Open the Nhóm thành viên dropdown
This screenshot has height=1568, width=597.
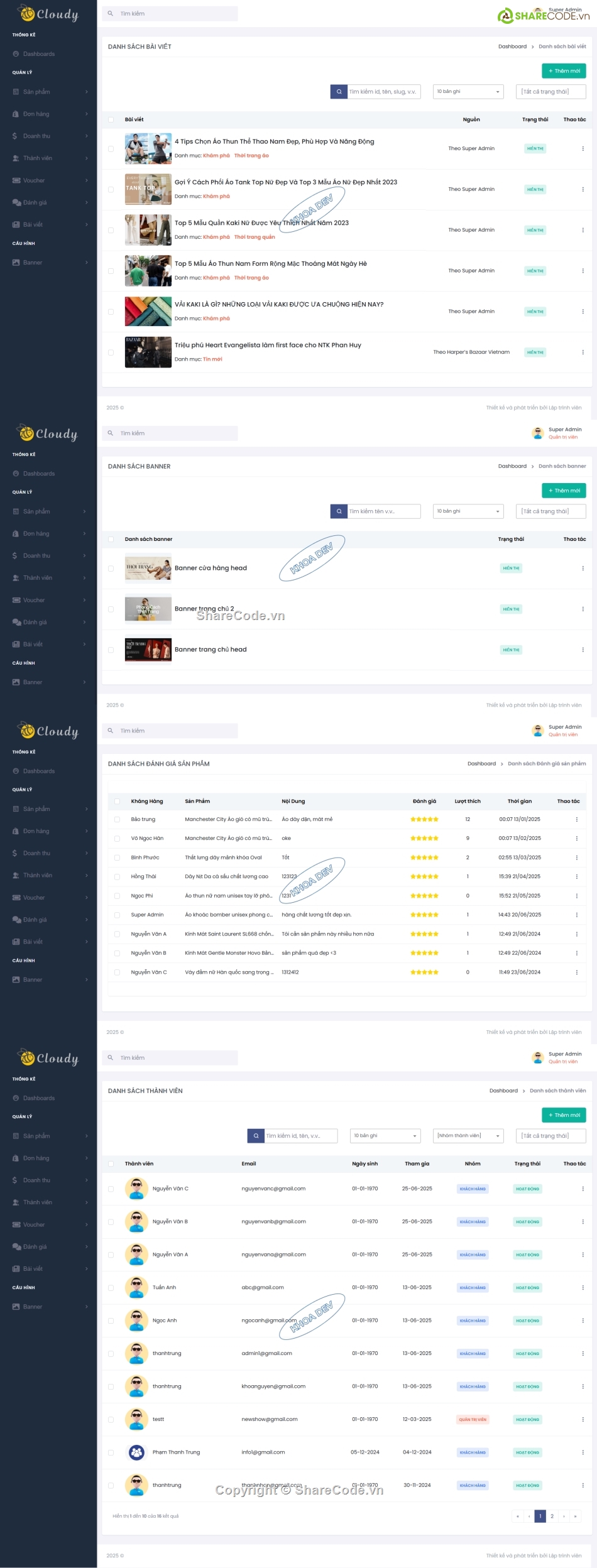pyautogui.click(x=468, y=1136)
